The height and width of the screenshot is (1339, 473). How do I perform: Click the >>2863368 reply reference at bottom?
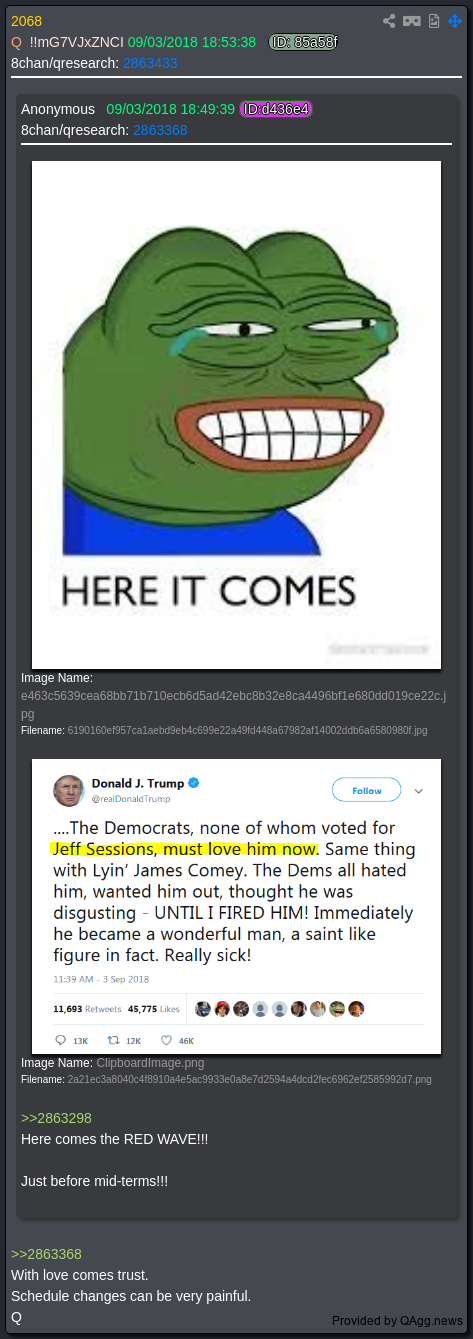pyautogui.click(x=46, y=1254)
